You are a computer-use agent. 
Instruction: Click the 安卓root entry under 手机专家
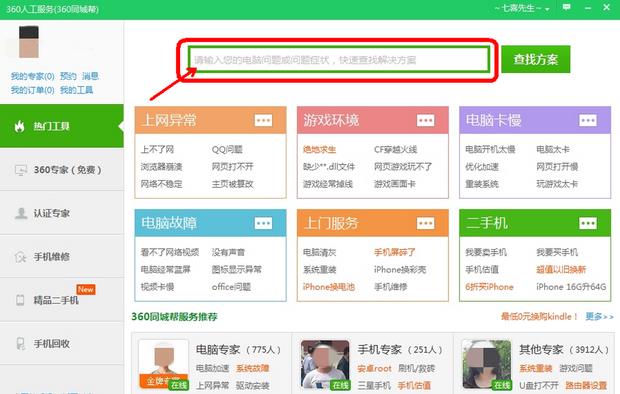374,368
